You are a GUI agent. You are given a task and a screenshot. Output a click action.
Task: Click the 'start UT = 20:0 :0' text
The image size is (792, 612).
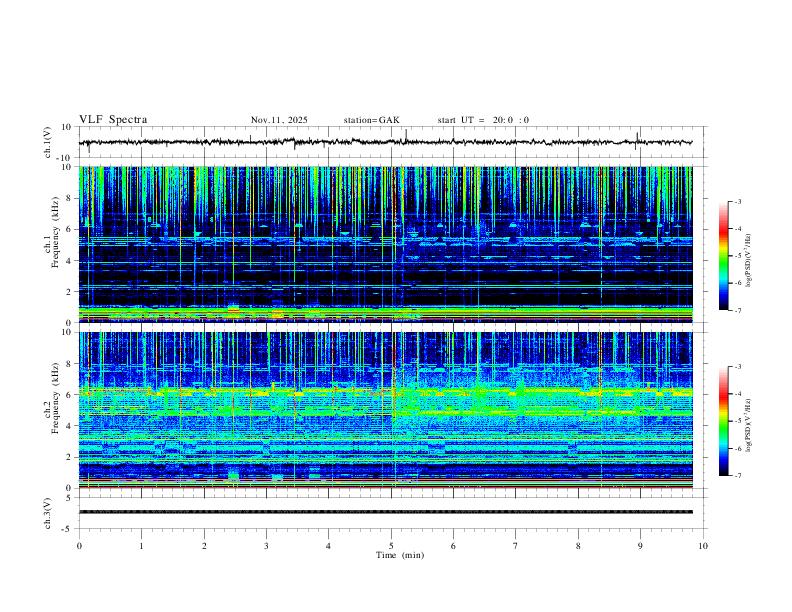[483, 120]
